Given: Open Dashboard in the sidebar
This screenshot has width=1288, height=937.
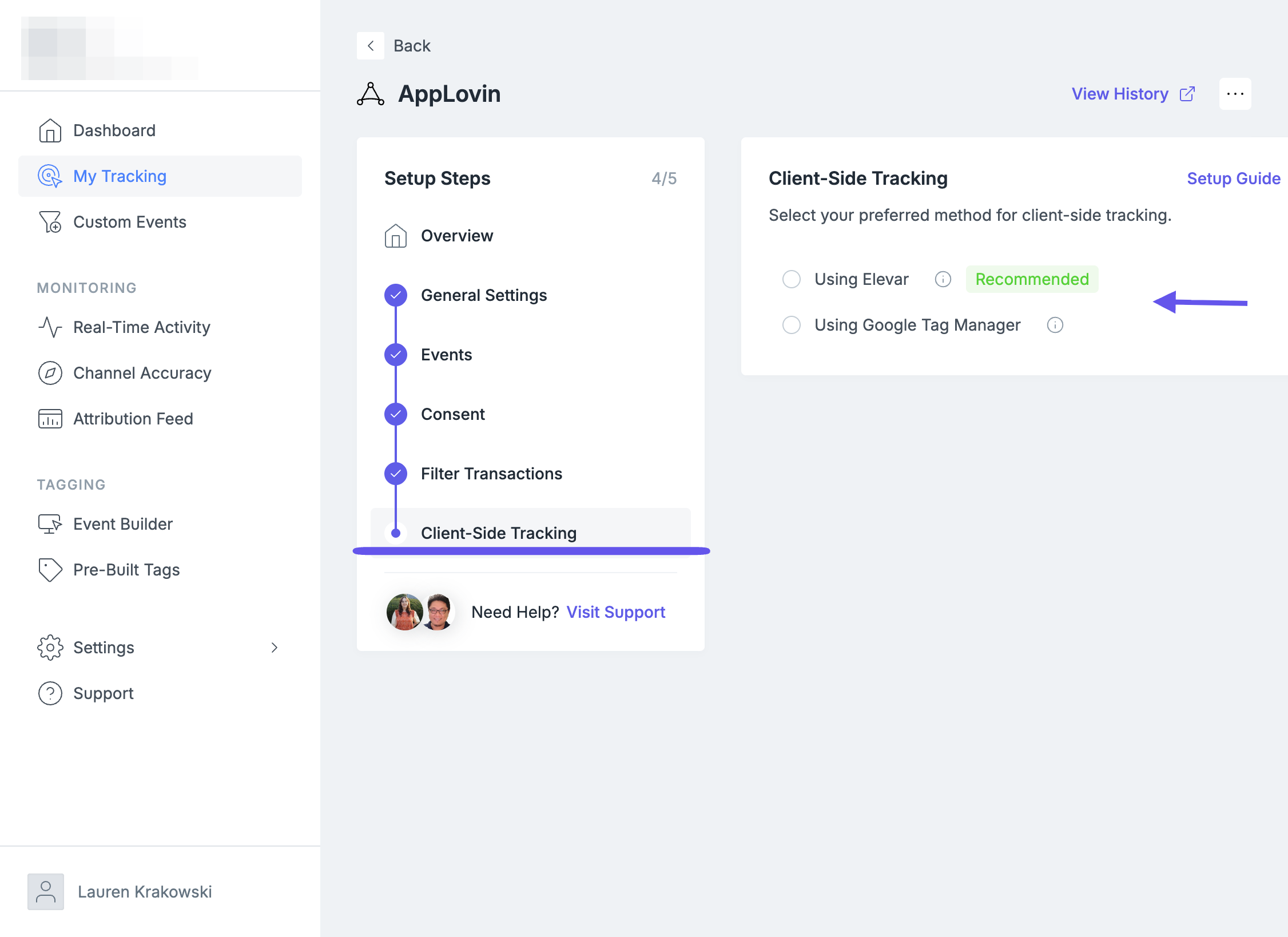Looking at the screenshot, I should coord(160,130).
